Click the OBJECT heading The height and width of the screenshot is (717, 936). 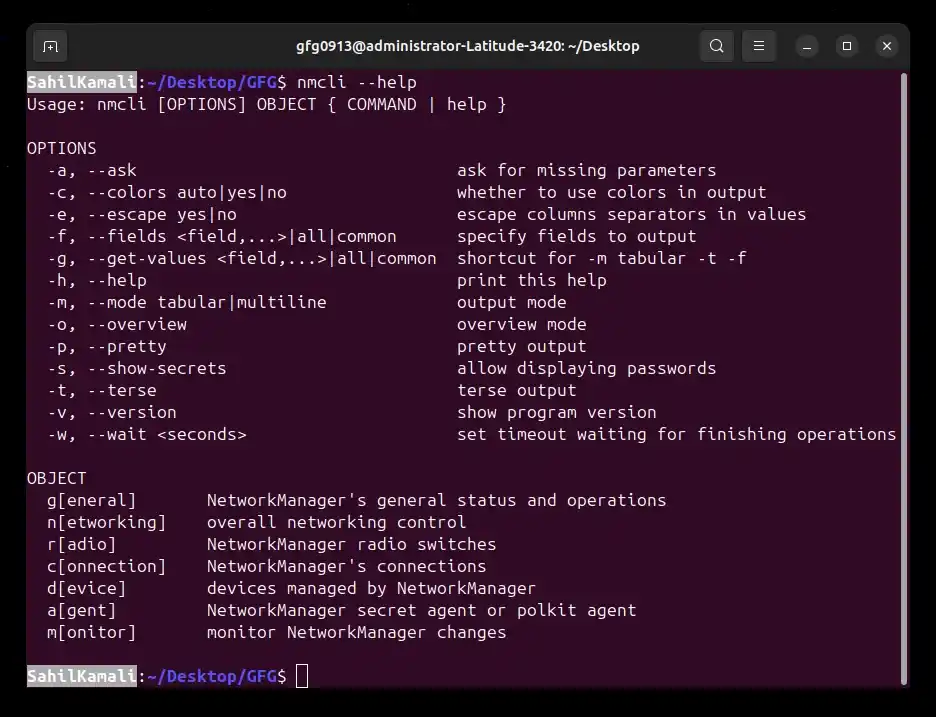tap(57, 478)
